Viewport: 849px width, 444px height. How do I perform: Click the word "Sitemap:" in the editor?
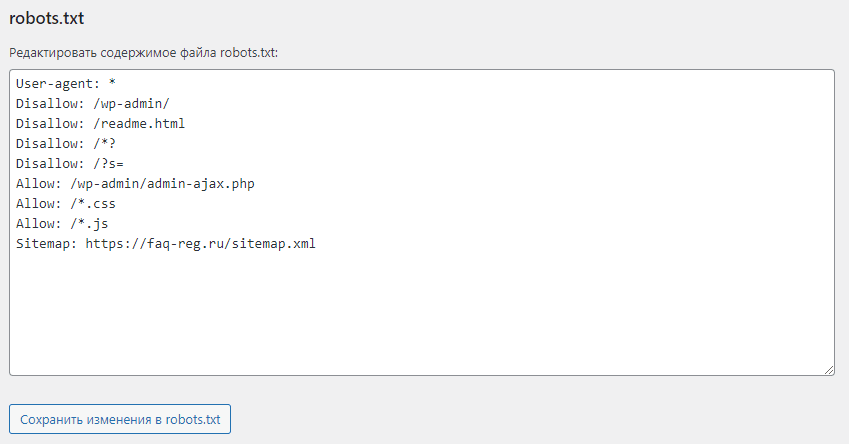coord(46,243)
